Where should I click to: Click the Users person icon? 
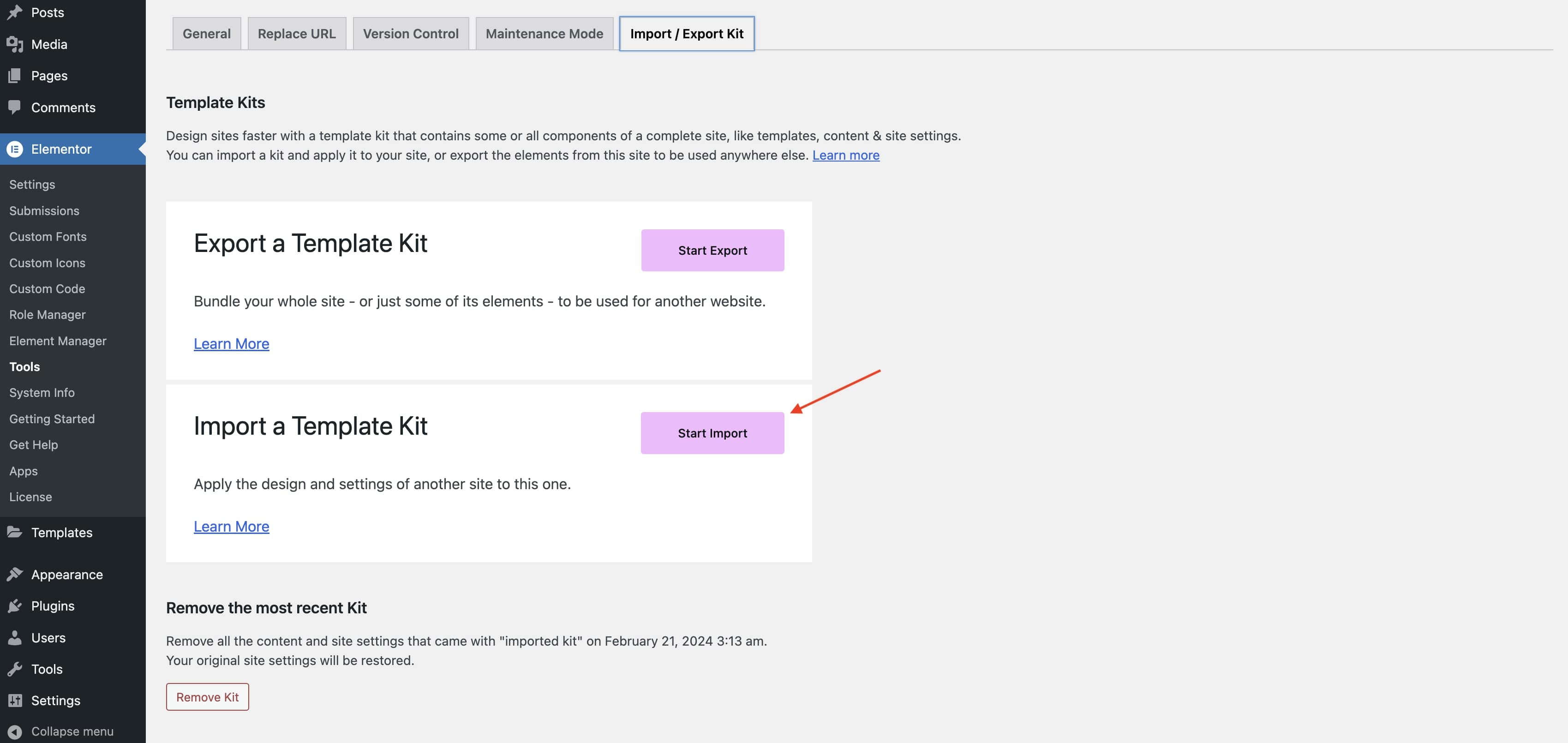point(15,638)
